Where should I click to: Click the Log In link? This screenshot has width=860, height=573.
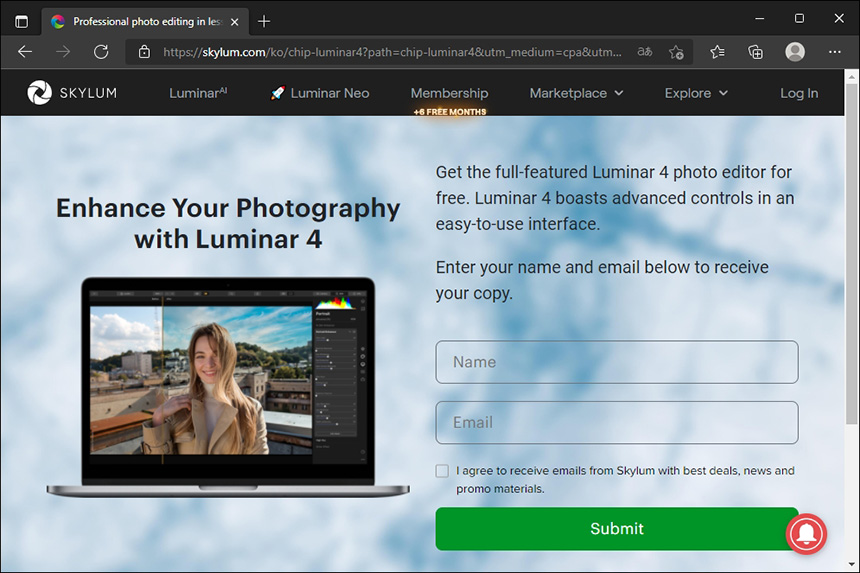coord(799,93)
